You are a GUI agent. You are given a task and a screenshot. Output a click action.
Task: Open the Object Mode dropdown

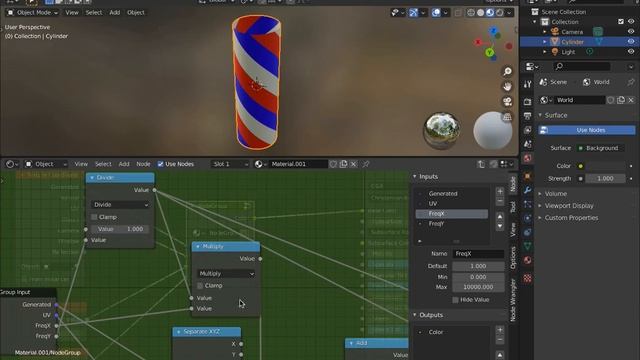[33, 13]
